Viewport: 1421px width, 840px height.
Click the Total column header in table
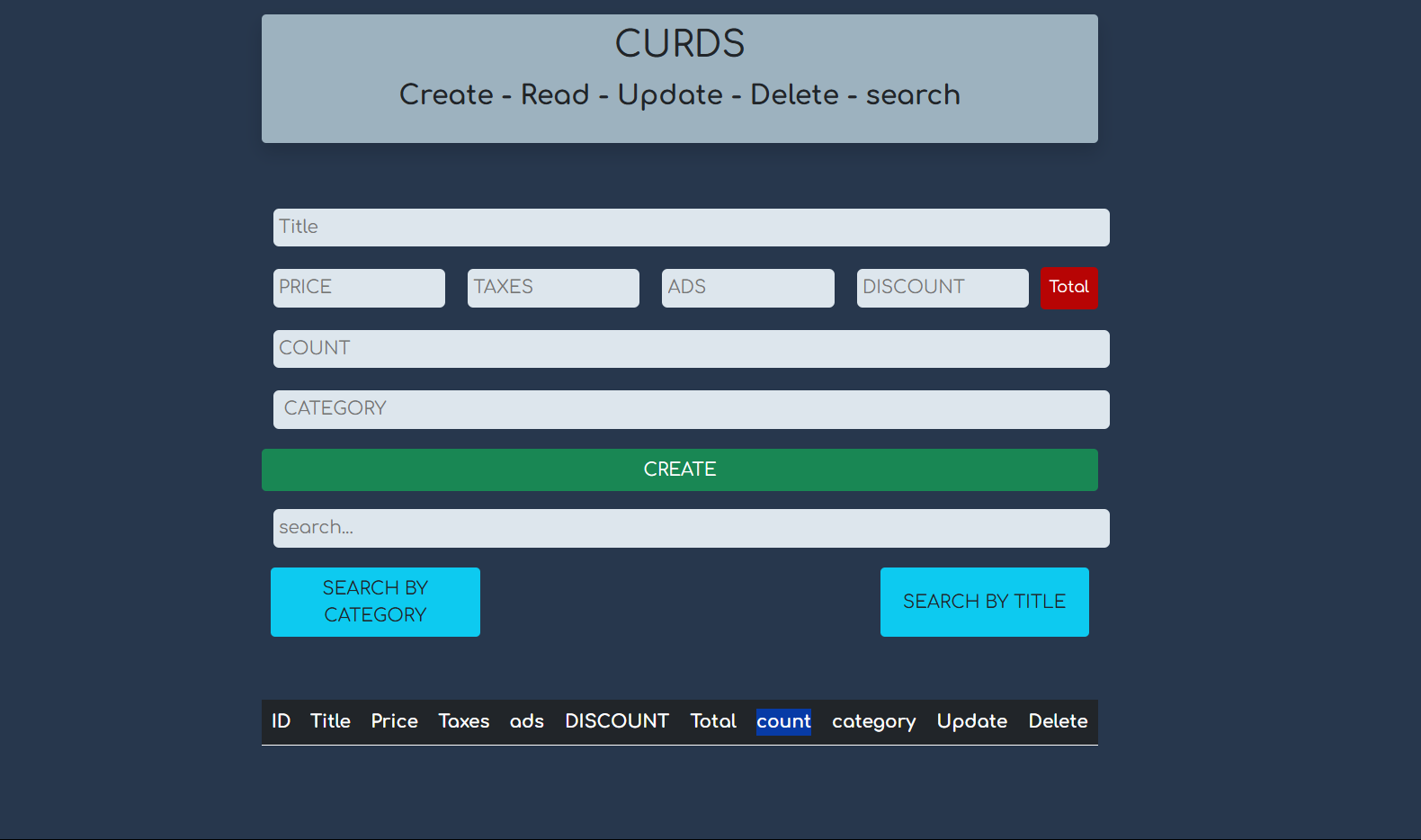[x=713, y=721]
